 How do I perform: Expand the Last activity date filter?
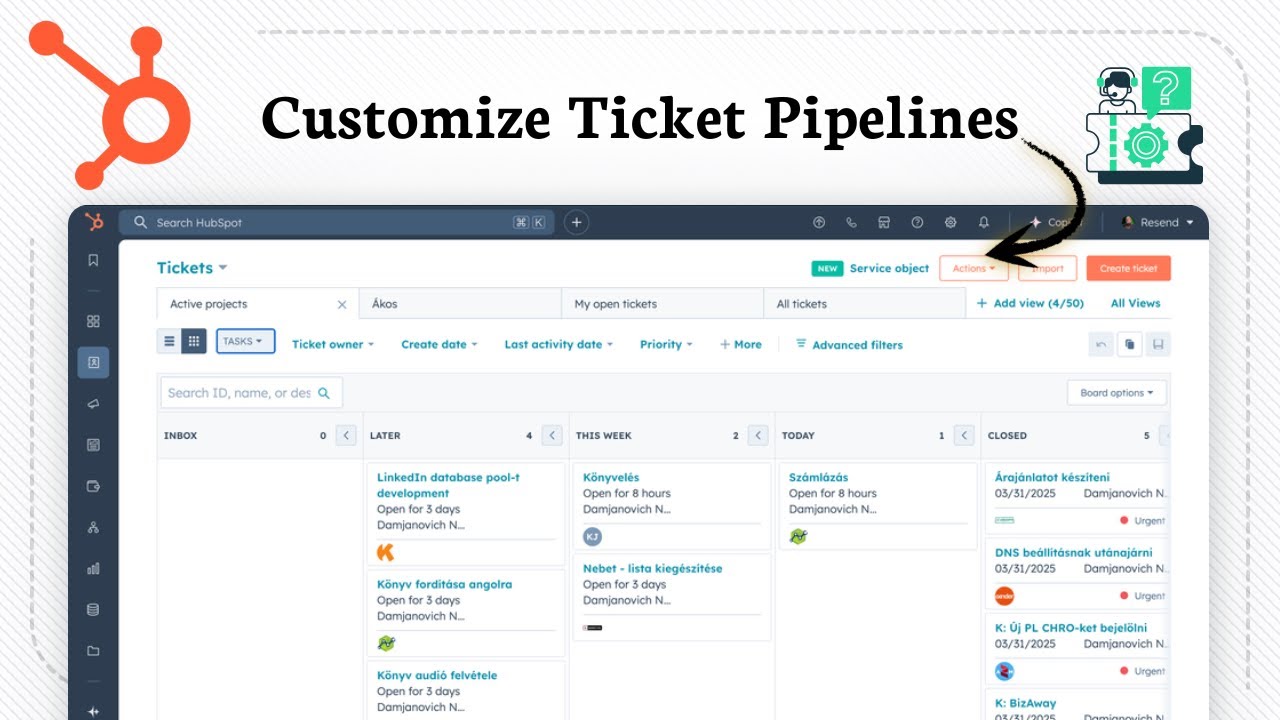tap(559, 344)
